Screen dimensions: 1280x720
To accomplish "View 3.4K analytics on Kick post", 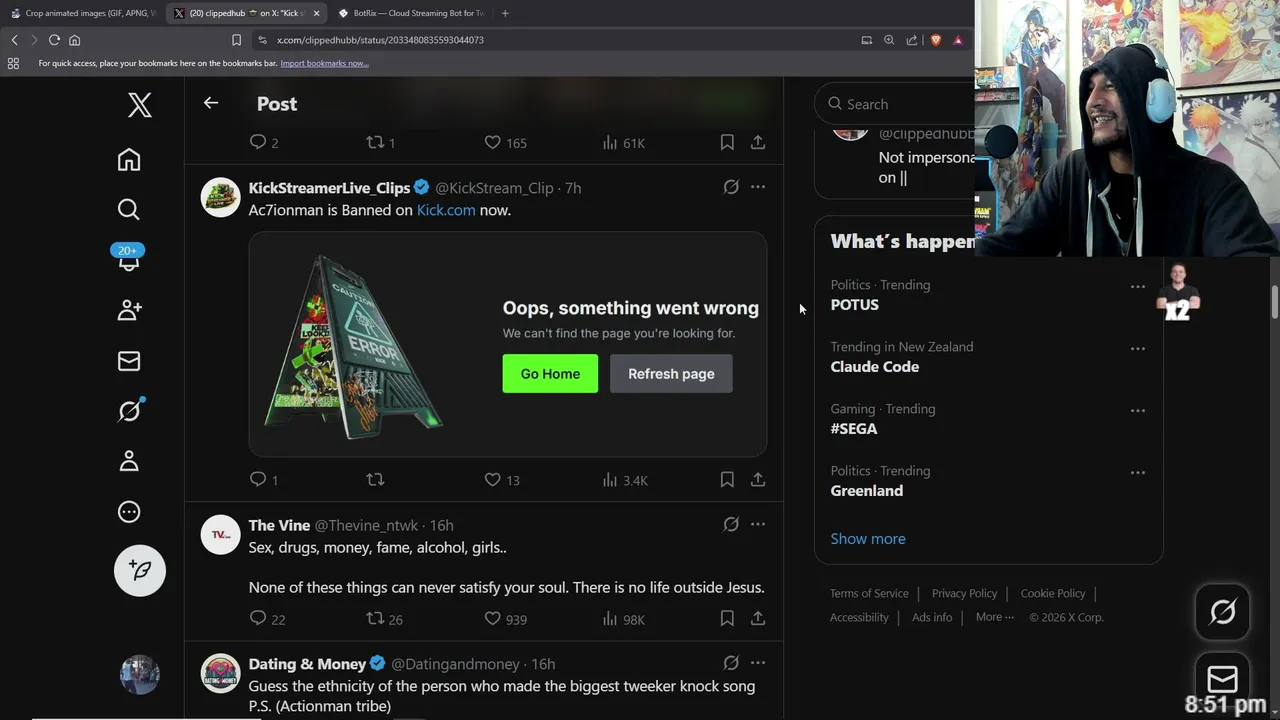I will pos(625,480).
